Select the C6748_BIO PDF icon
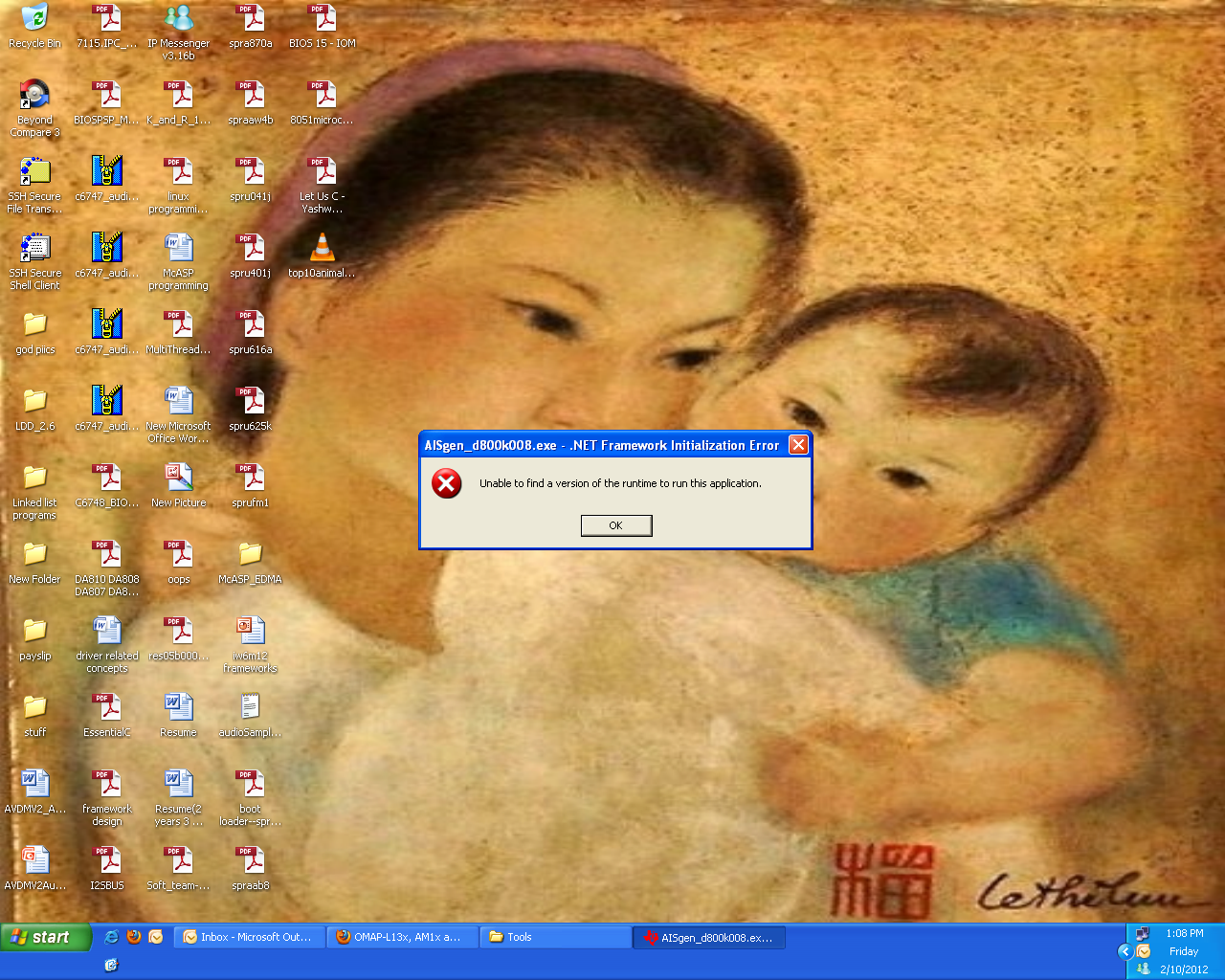Screen dimensions: 1225x980 coord(107,485)
